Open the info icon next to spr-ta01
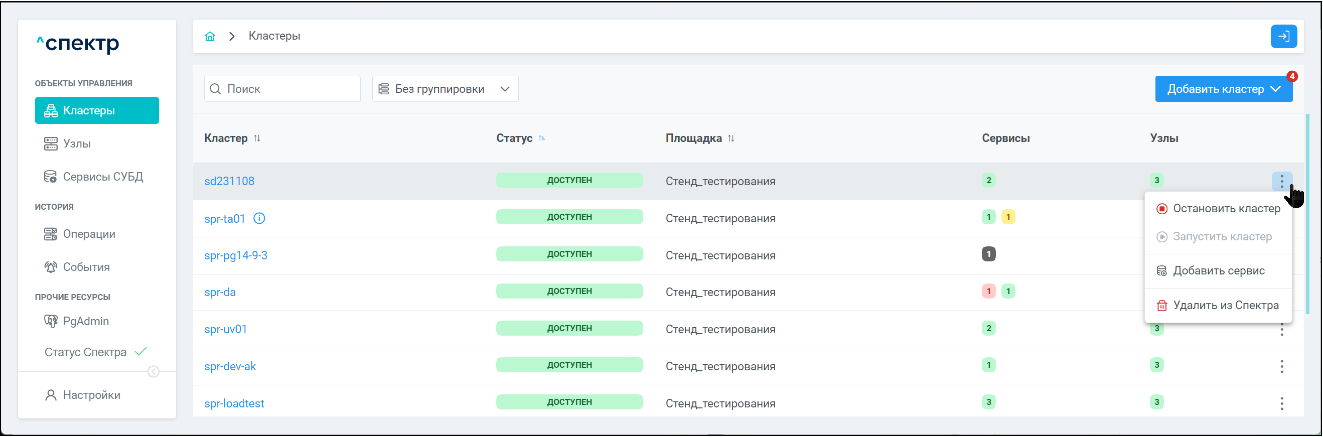 click(259, 218)
